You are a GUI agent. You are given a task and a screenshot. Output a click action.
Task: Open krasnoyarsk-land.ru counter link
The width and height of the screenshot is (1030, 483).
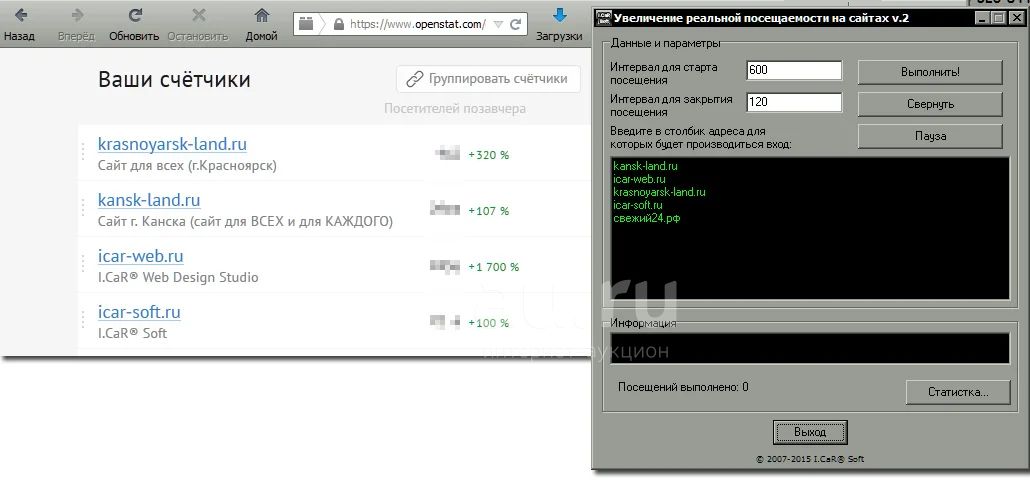pos(172,144)
